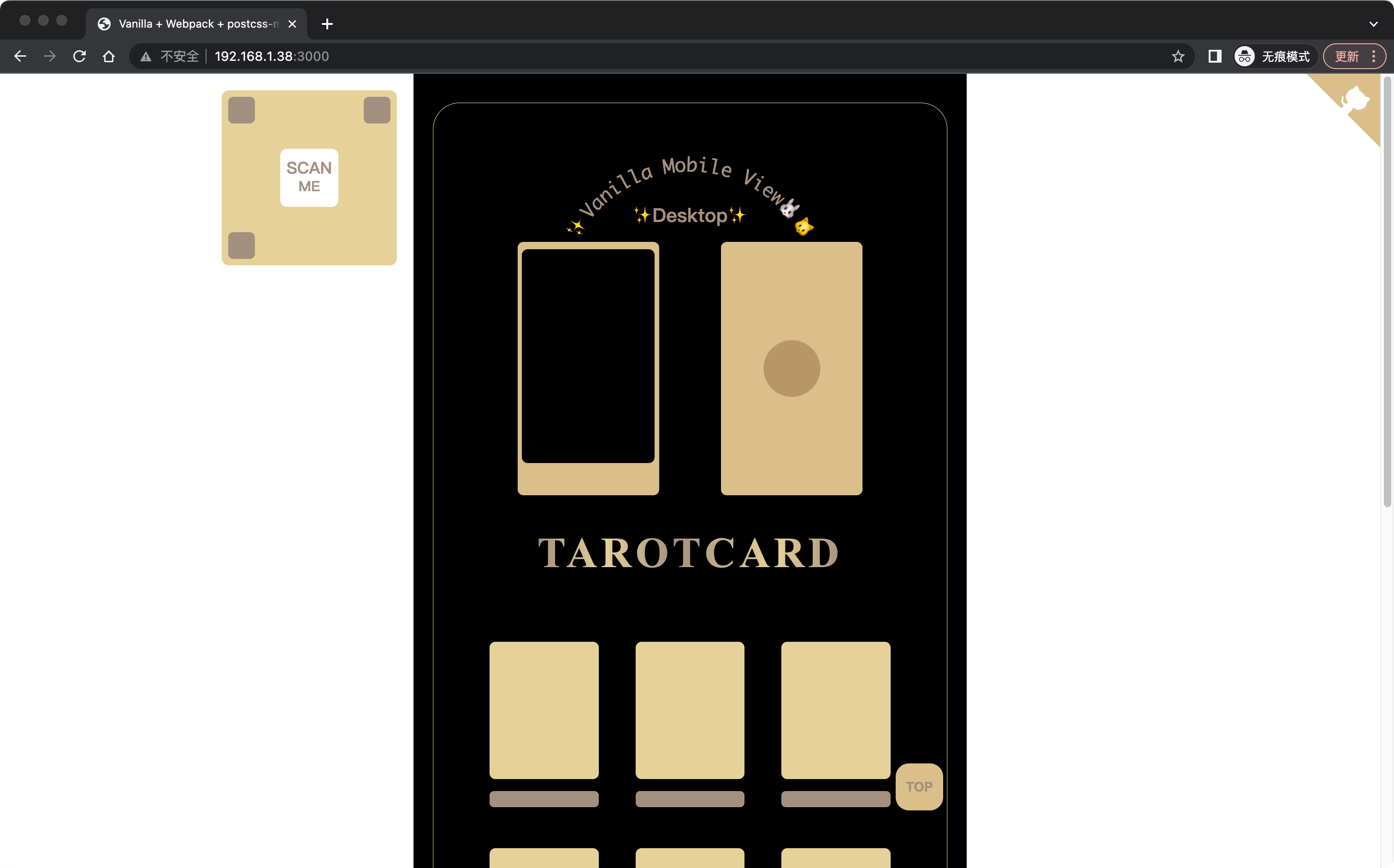Expand the tab search chevron

tap(1373, 24)
